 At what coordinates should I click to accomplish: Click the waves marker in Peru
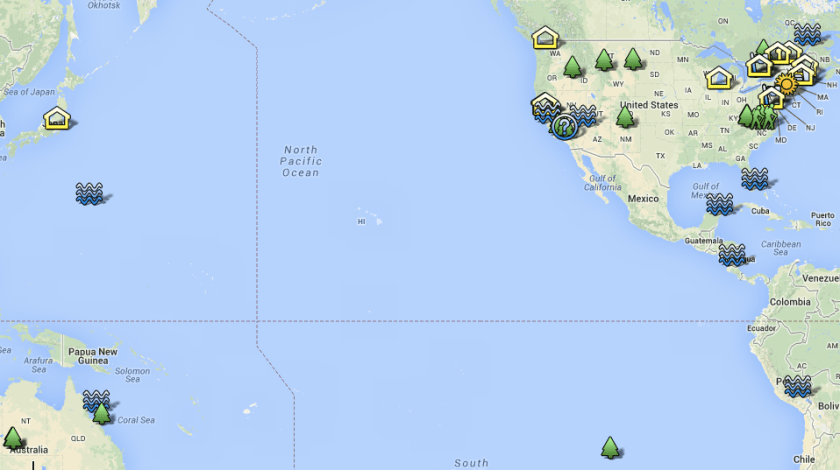tap(798, 386)
